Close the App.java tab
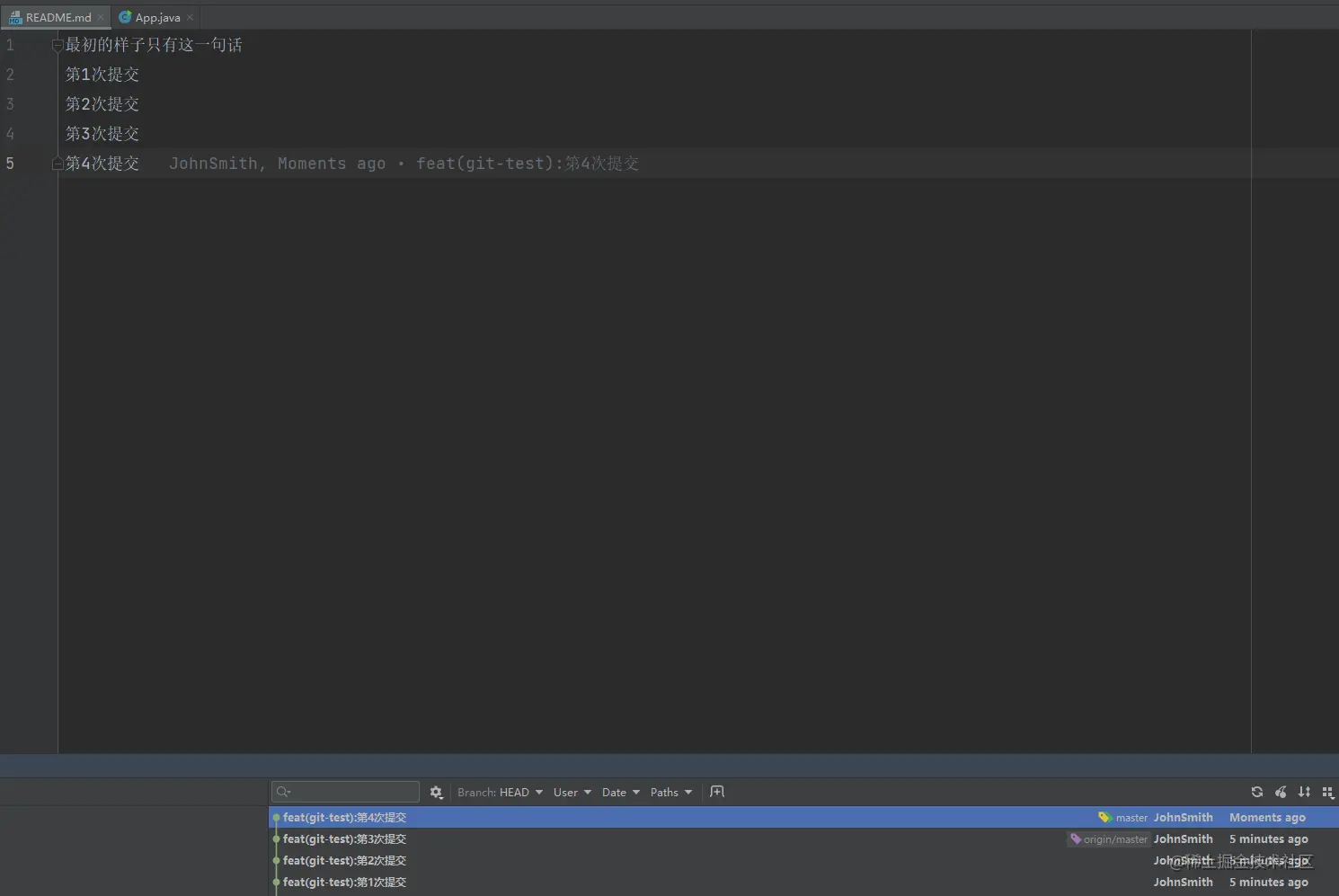 pos(190,17)
